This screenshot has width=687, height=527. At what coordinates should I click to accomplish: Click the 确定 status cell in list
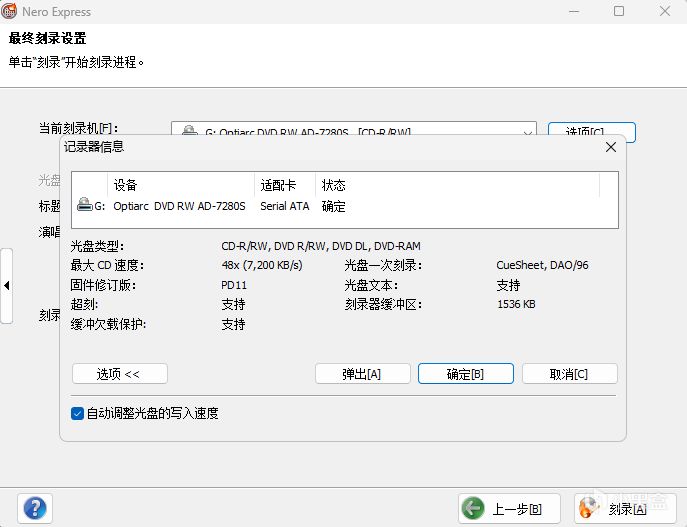point(333,206)
